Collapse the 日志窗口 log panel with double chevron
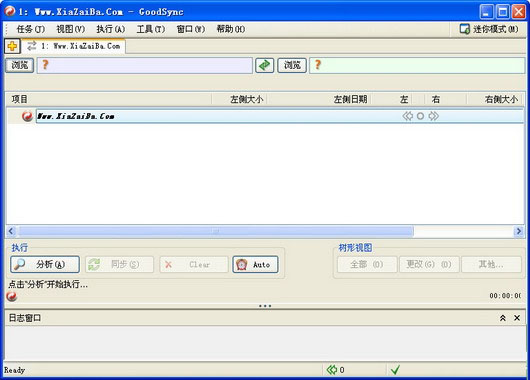The image size is (530, 380). [x=503, y=318]
